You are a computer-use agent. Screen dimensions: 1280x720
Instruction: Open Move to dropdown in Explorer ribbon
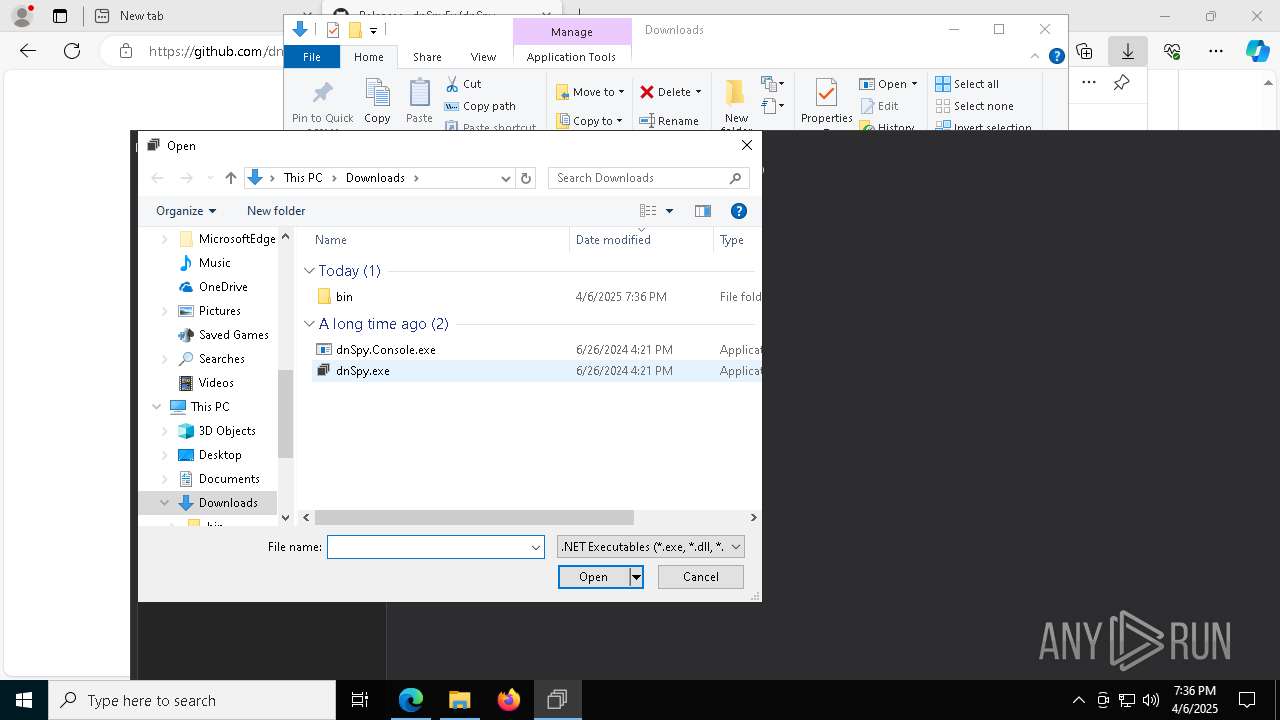pyautogui.click(x=590, y=92)
